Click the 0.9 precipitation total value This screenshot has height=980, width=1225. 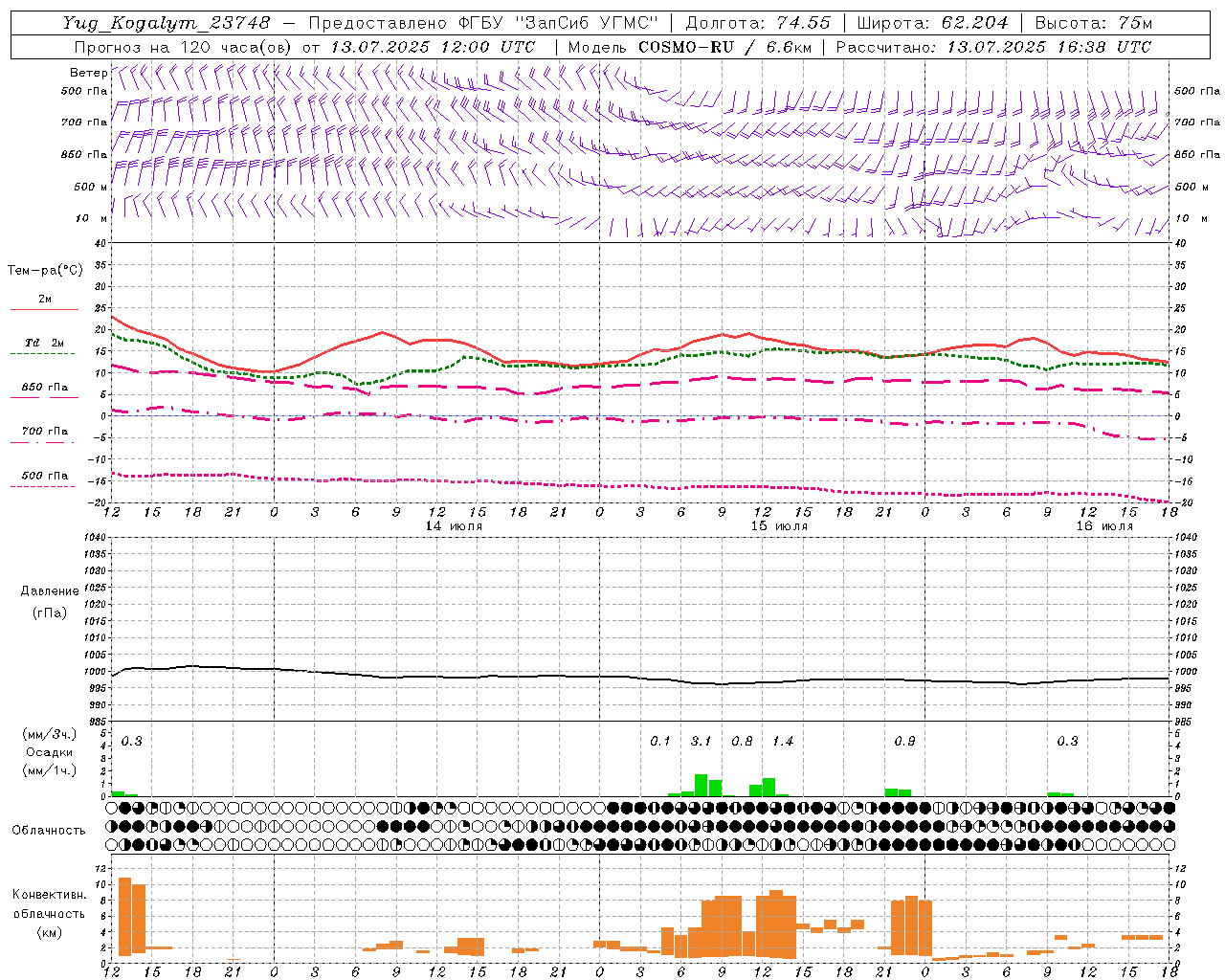coord(904,741)
